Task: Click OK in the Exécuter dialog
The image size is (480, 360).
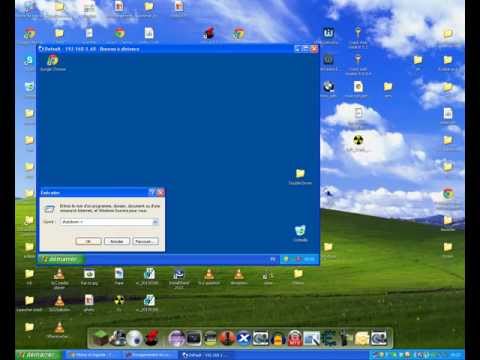Action: click(x=88, y=241)
